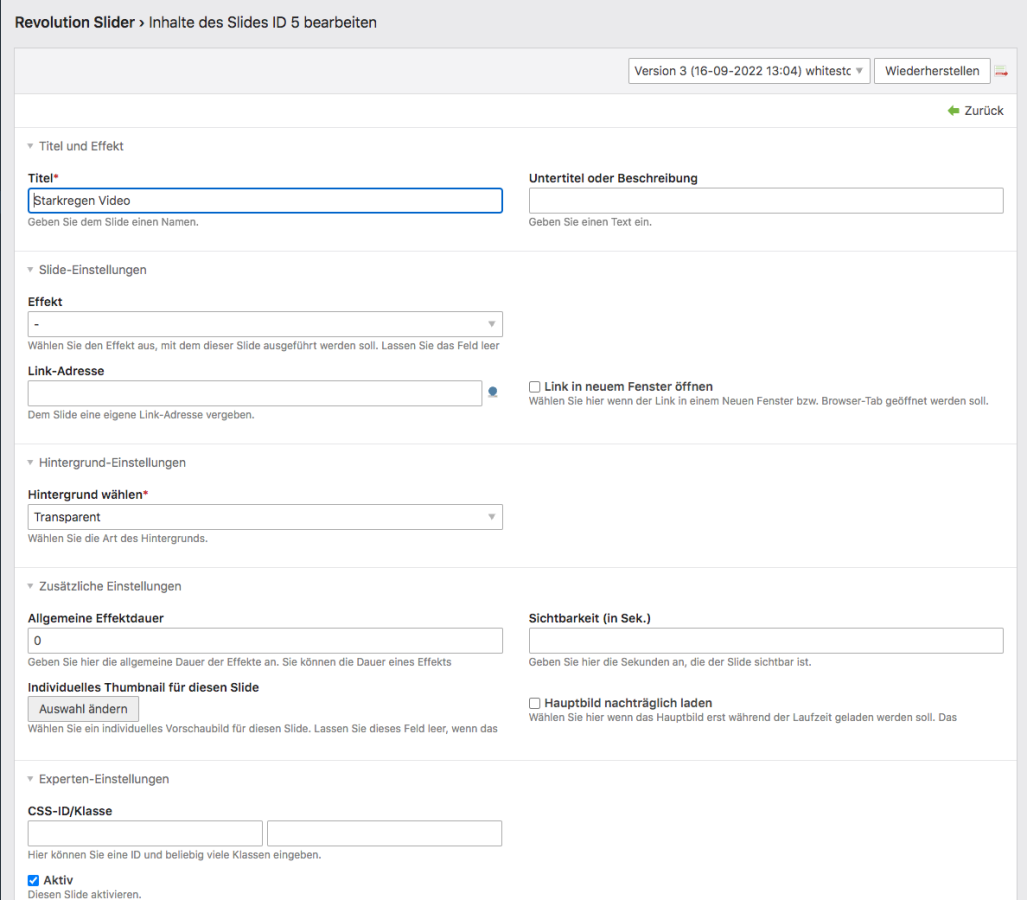1027x900 pixels.
Task: Click the version compare icon beside Wiederherstellen
Action: tap(1000, 72)
